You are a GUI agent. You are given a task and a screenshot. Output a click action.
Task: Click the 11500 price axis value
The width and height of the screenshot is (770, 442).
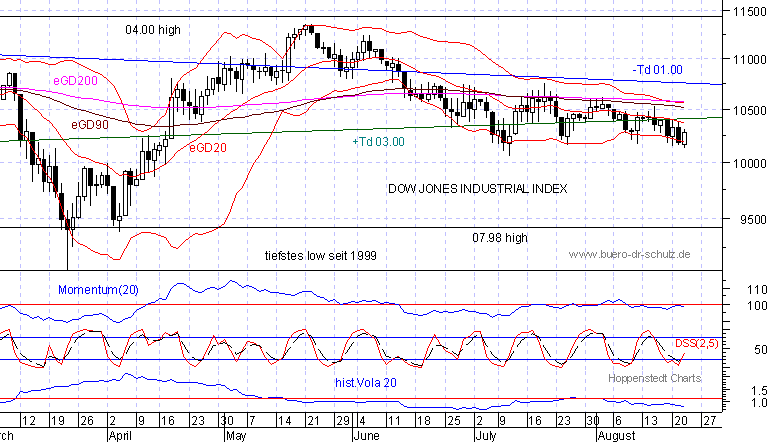pos(749,12)
